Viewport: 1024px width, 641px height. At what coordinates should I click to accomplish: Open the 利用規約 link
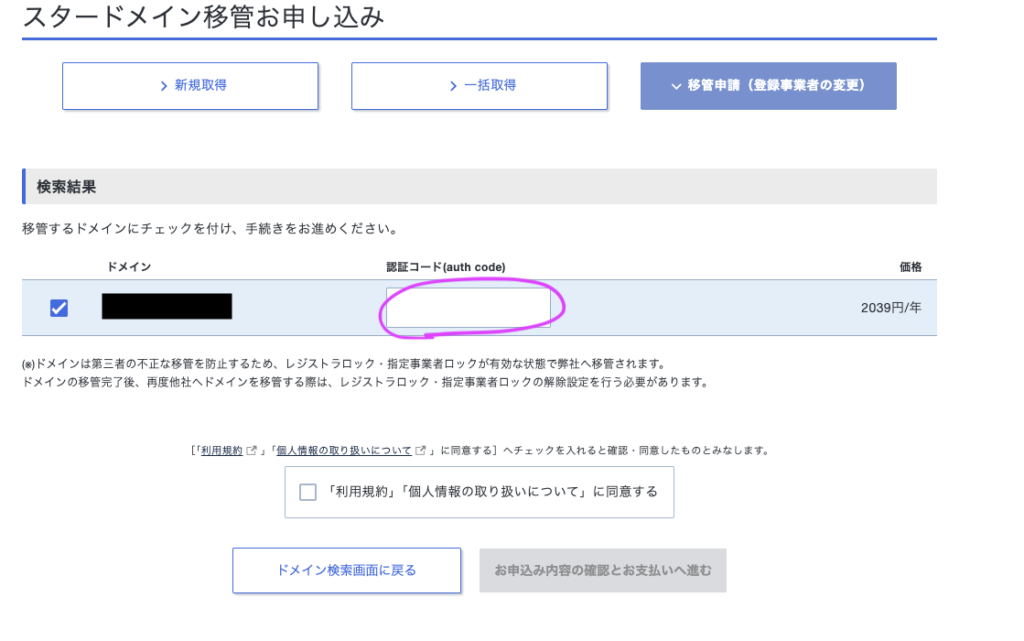coord(221,450)
